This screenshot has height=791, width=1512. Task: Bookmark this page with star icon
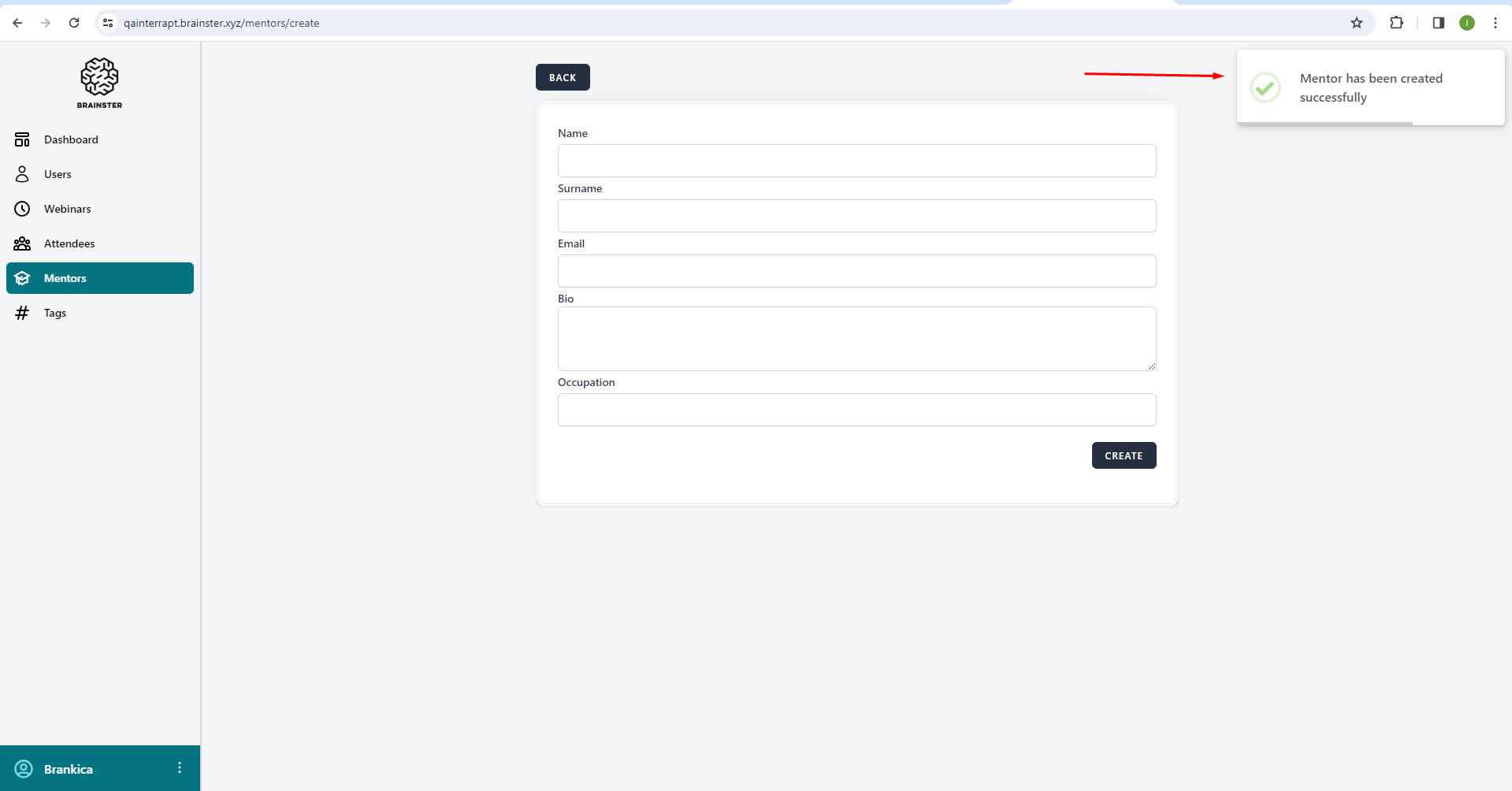(x=1356, y=23)
